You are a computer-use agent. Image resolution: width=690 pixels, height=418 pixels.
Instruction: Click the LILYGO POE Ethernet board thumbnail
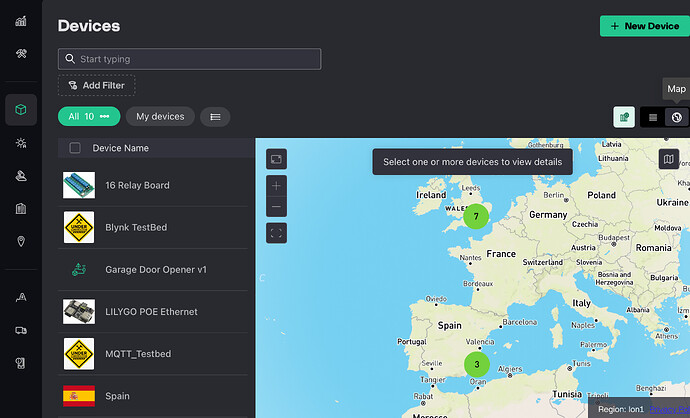[x=79, y=312]
